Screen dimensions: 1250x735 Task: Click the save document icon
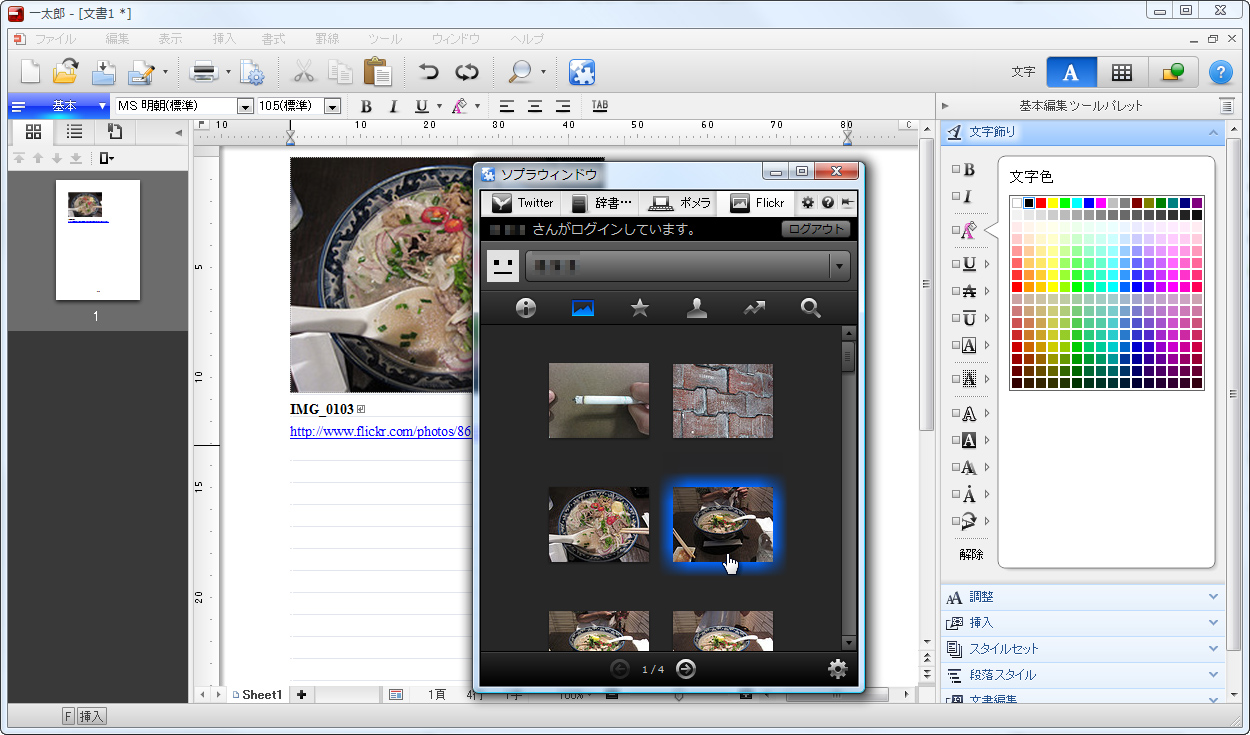click(x=104, y=72)
